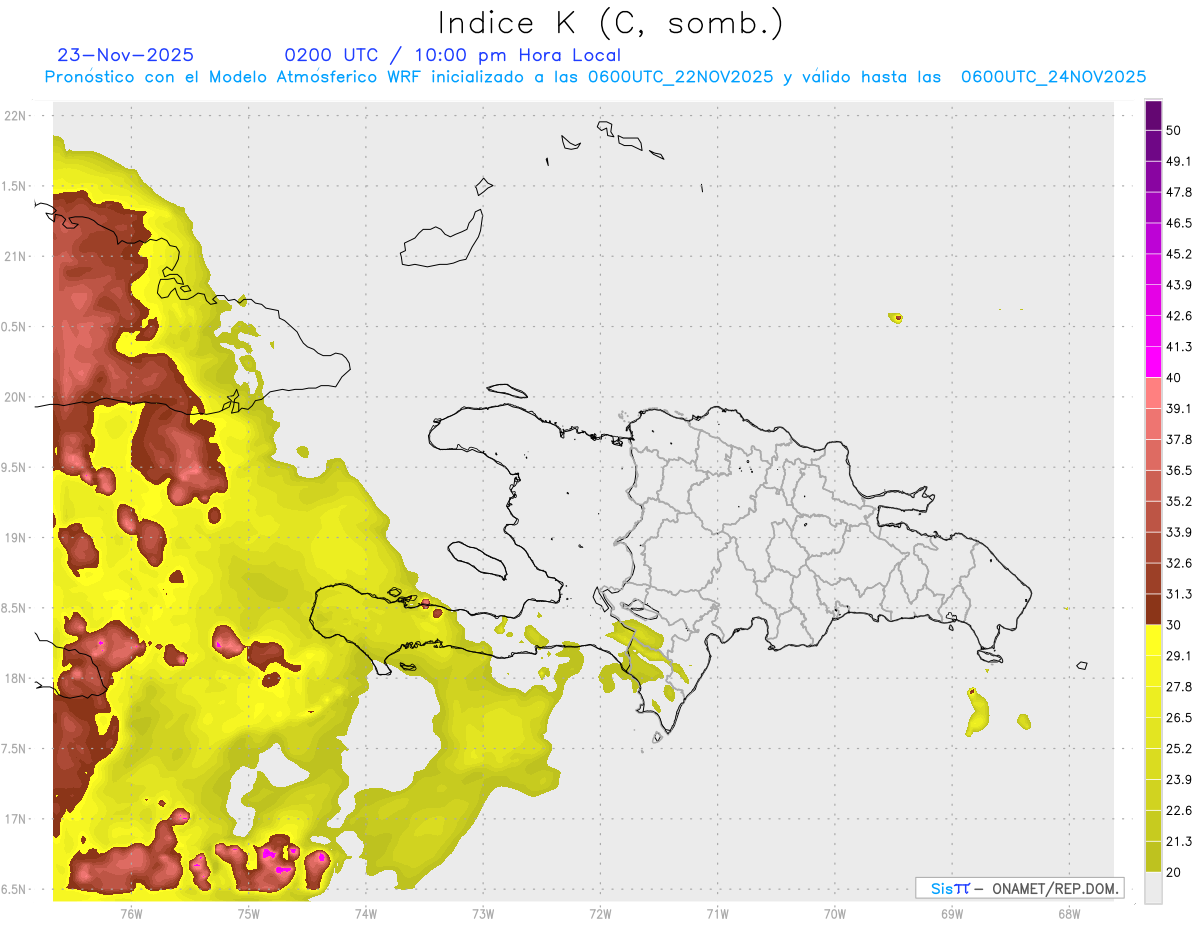Click the '21N' latitude label
This screenshot has height=927, width=1200.
coord(15,256)
